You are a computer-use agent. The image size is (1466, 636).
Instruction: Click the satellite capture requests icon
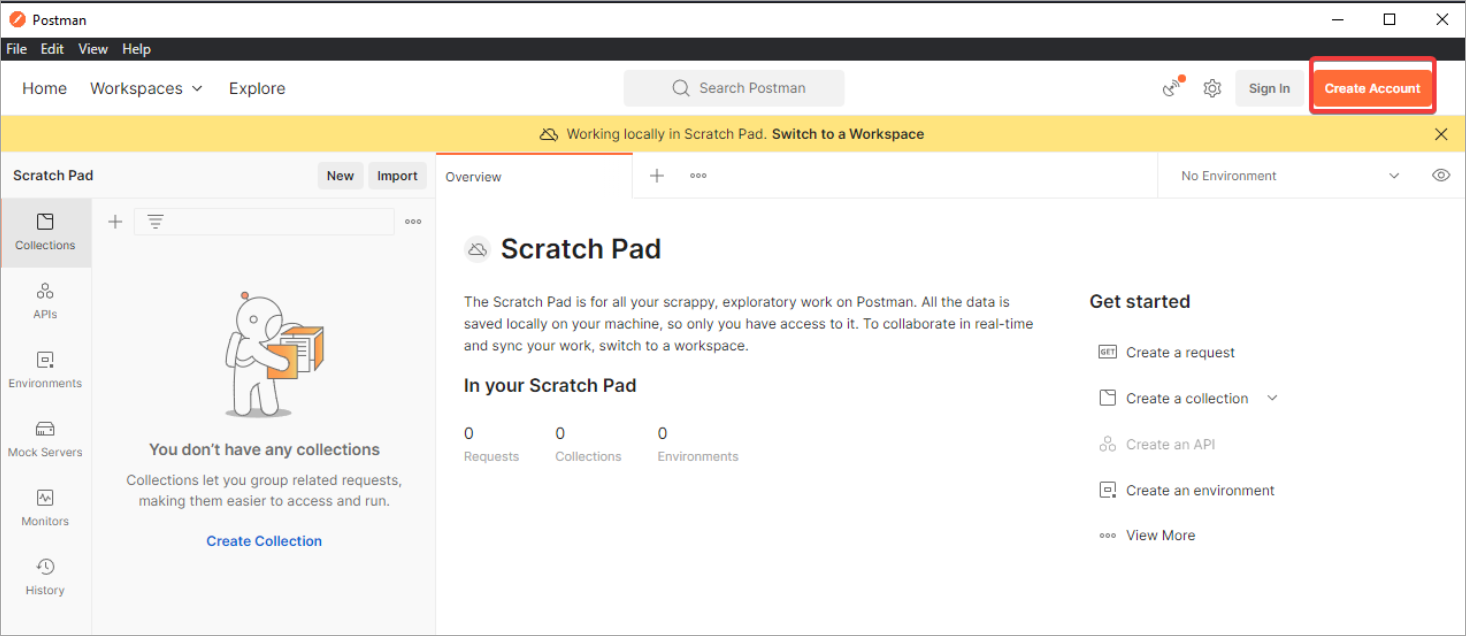(x=1172, y=88)
